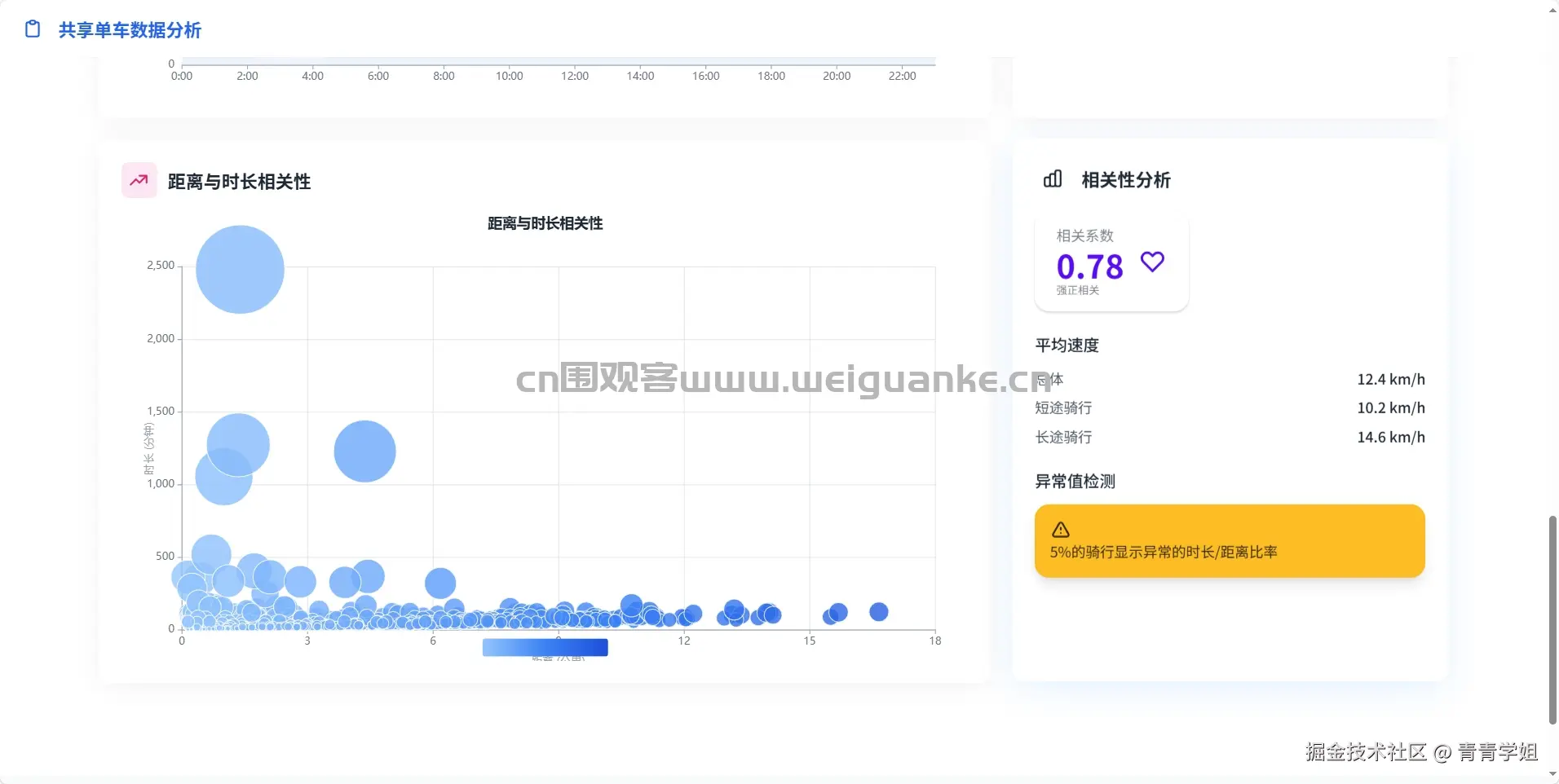Click the 18 label on the scatter x-axis
The height and width of the screenshot is (784, 1559).
coord(935,641)
